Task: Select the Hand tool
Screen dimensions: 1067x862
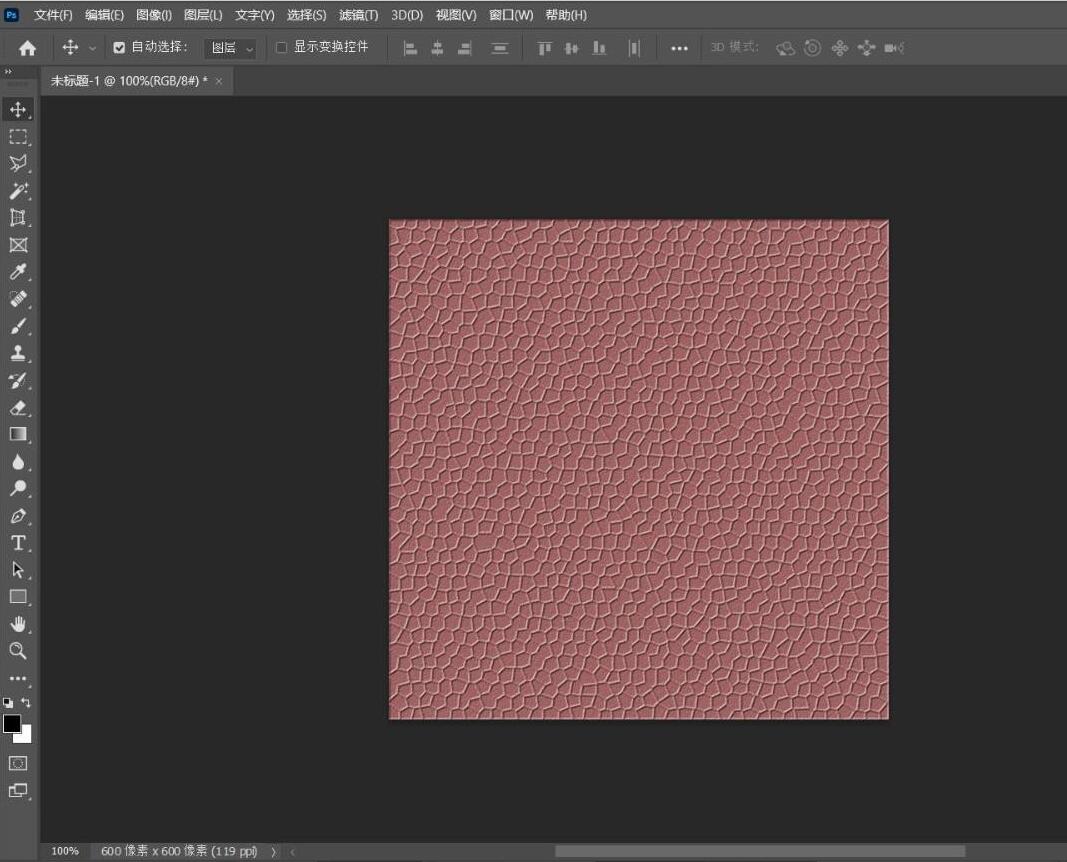Action: point(18,624)
